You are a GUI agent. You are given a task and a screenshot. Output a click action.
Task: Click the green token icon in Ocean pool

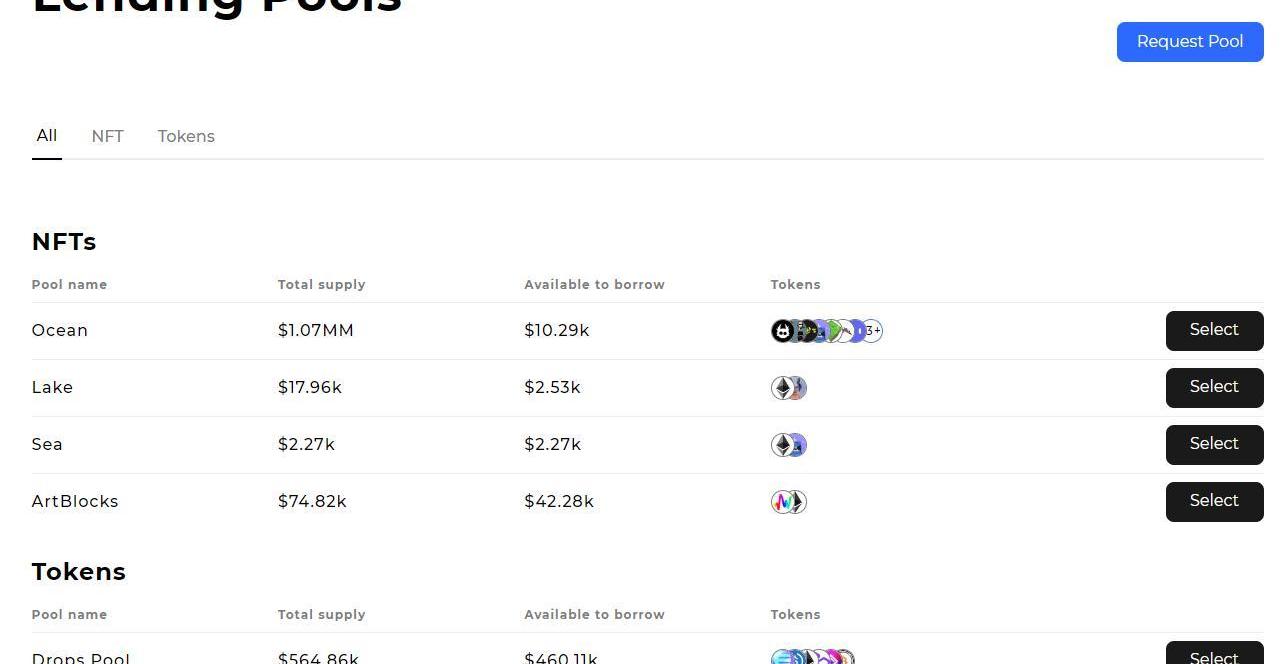point(832,331)
